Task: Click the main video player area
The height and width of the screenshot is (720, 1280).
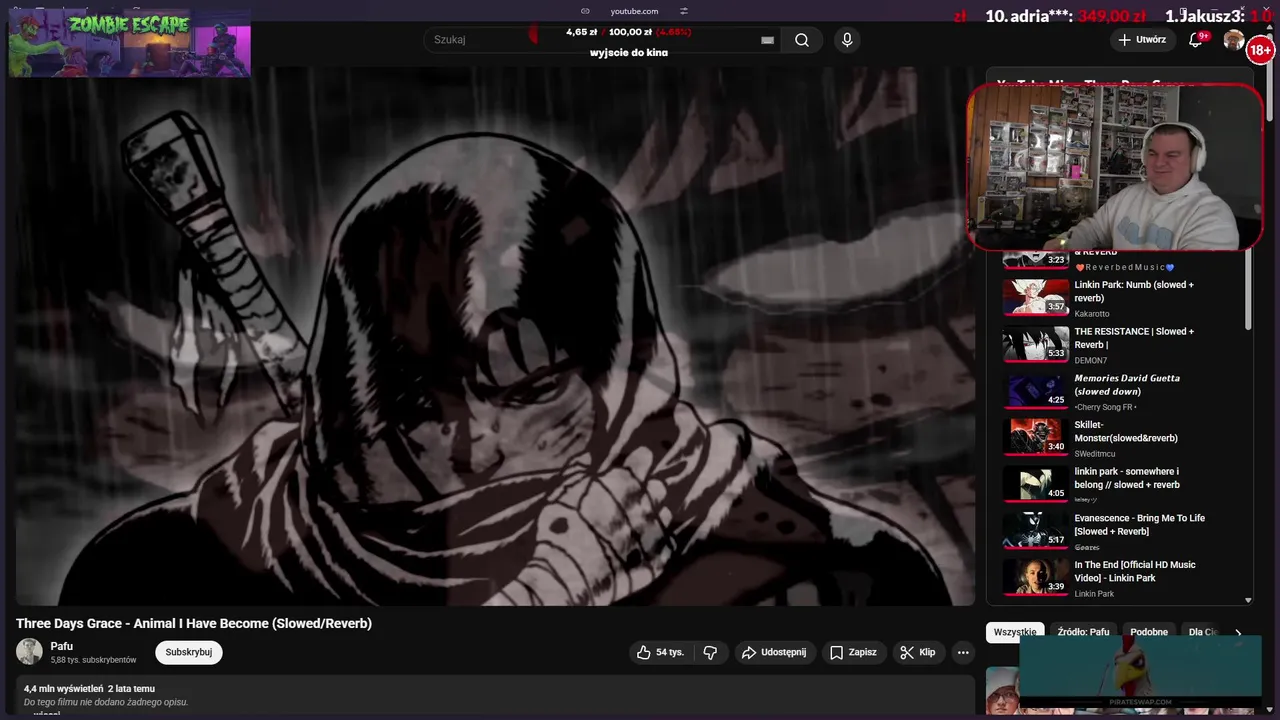Action: pos(495,335)
